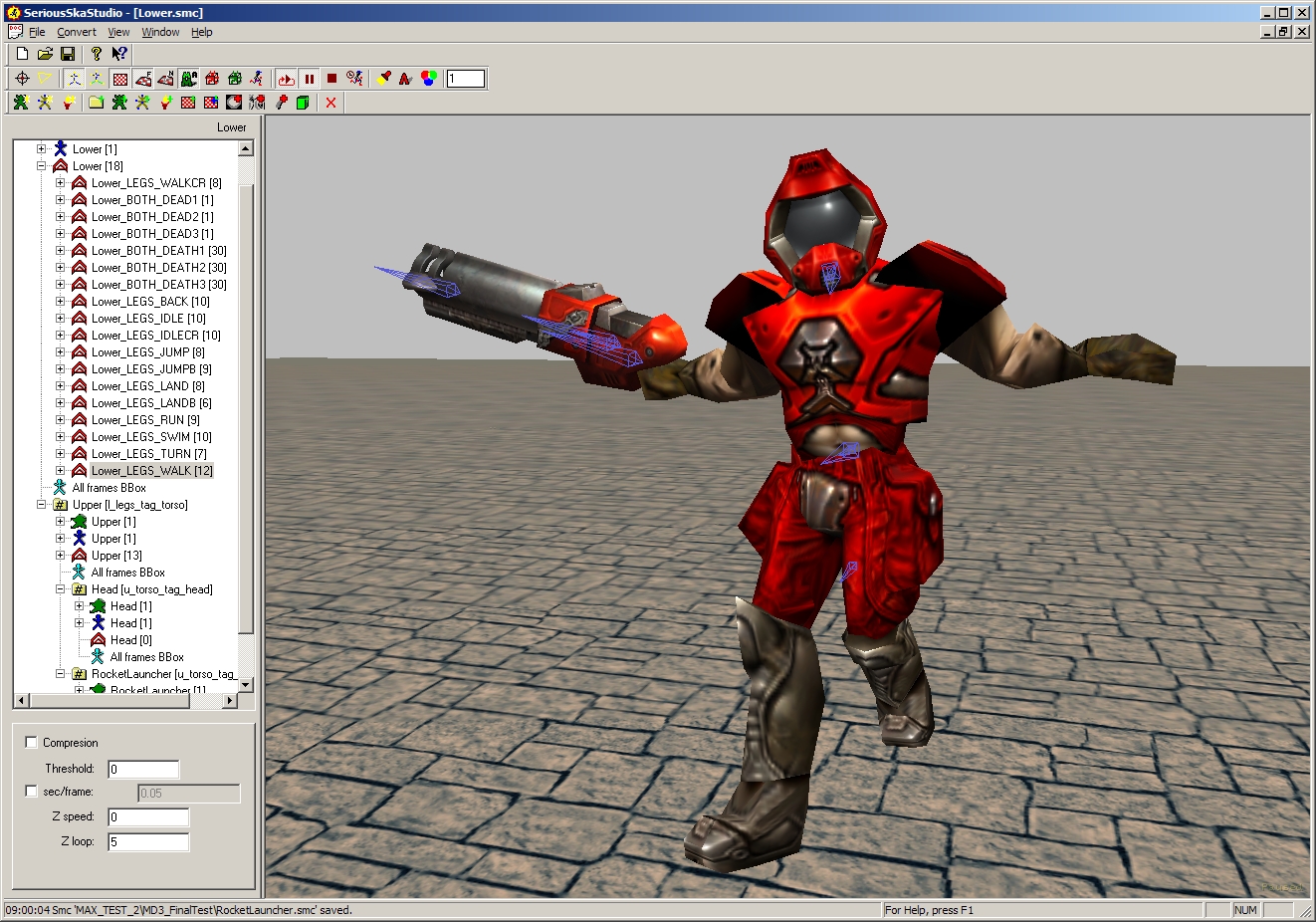Select Lower_BOTH_DEAD2 [1] animation
Screen dimensions: 1316x922
[x=152, y=217]
